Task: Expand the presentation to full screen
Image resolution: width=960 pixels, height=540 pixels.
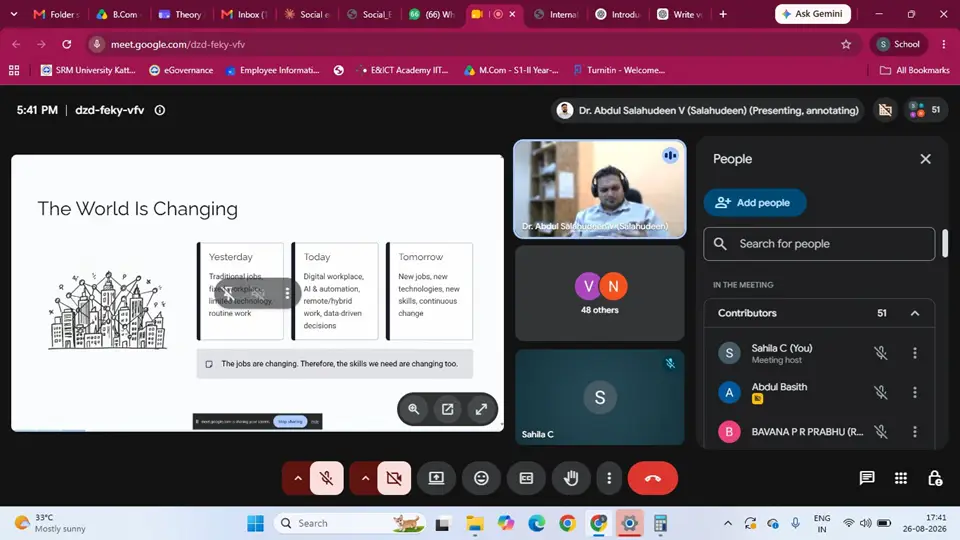Action: 481,409
